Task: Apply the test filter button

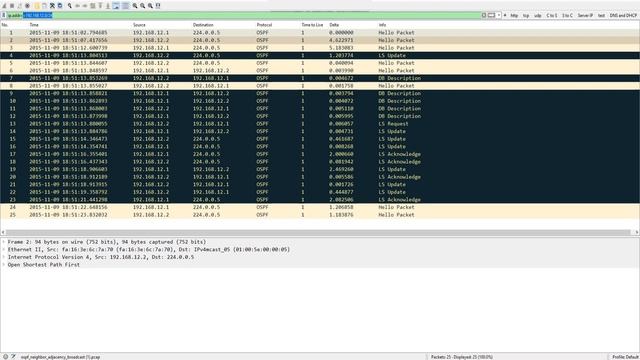Action: point(601,16)
